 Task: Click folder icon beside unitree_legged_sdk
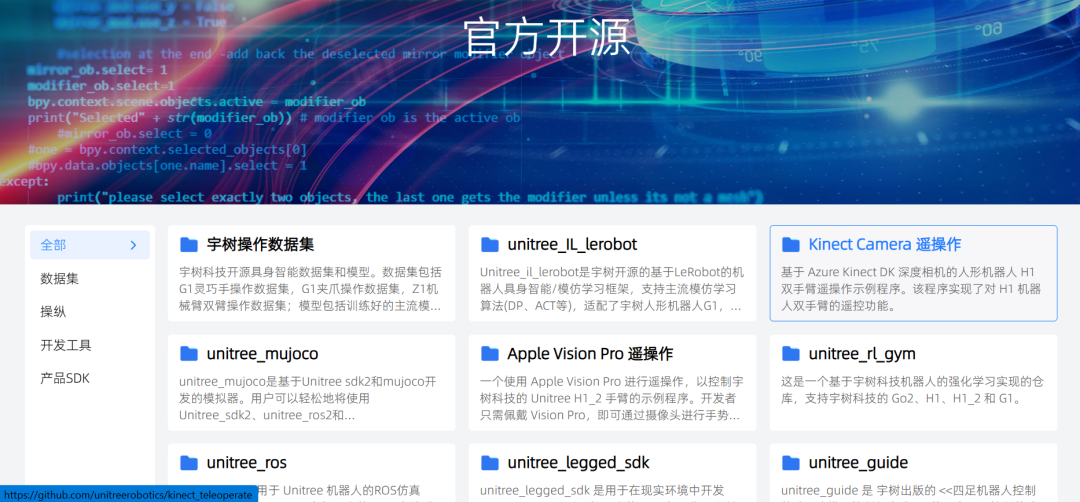point(490,463)
